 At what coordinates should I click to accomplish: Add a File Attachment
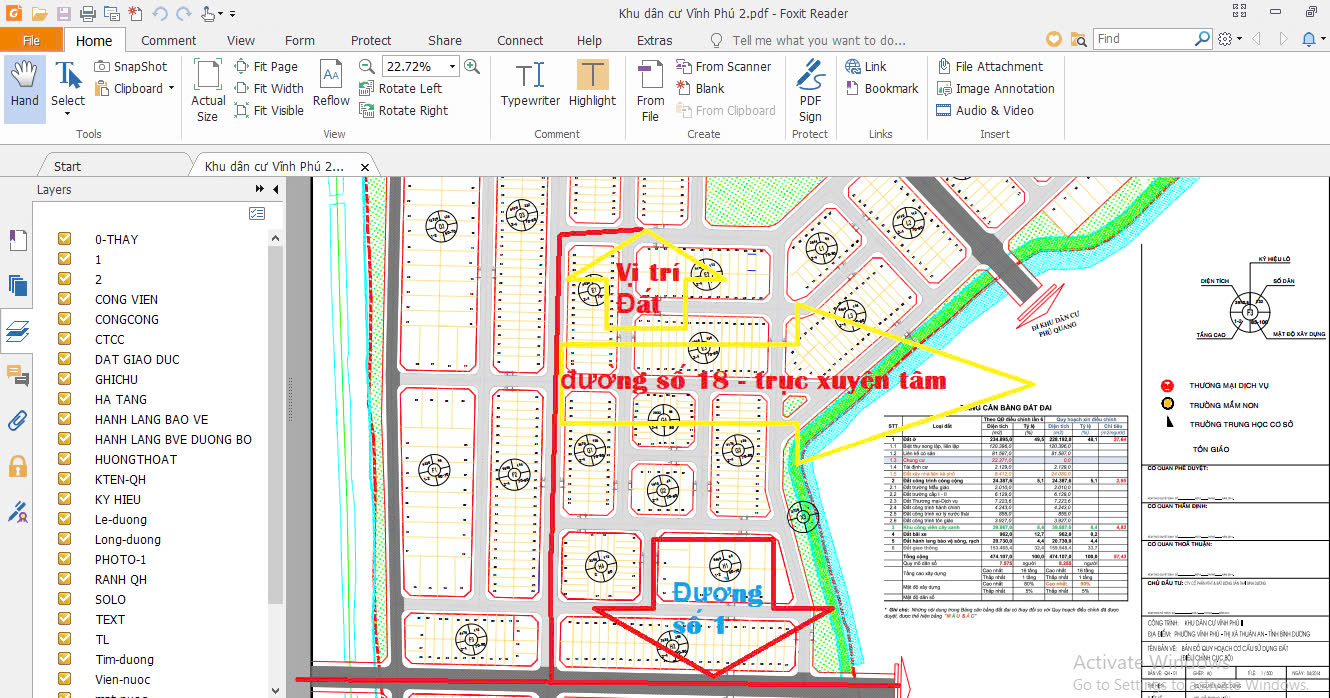[990, 66]
